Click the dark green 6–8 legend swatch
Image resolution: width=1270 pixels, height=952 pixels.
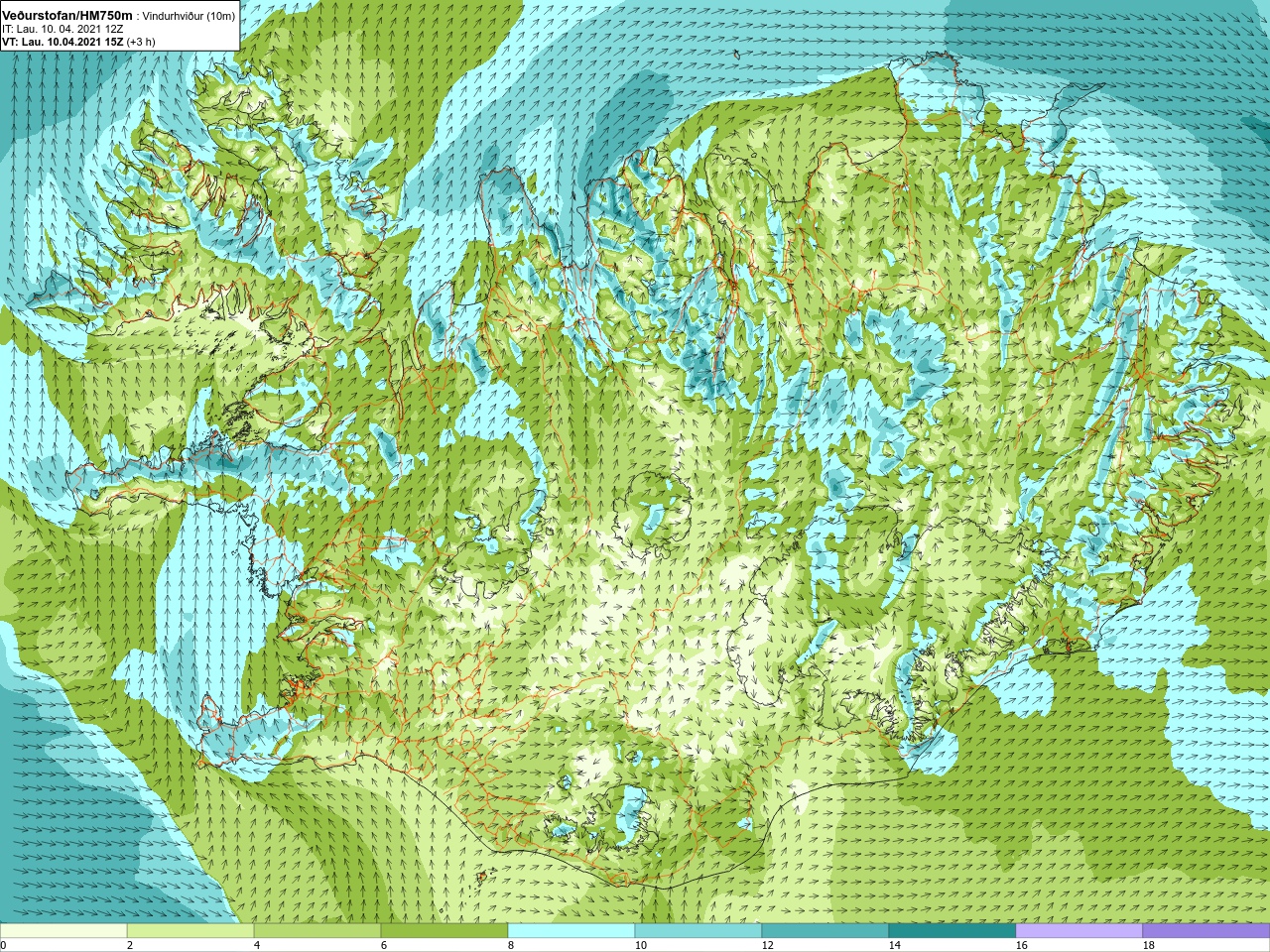pyautogui.click(x=444, y=931)
